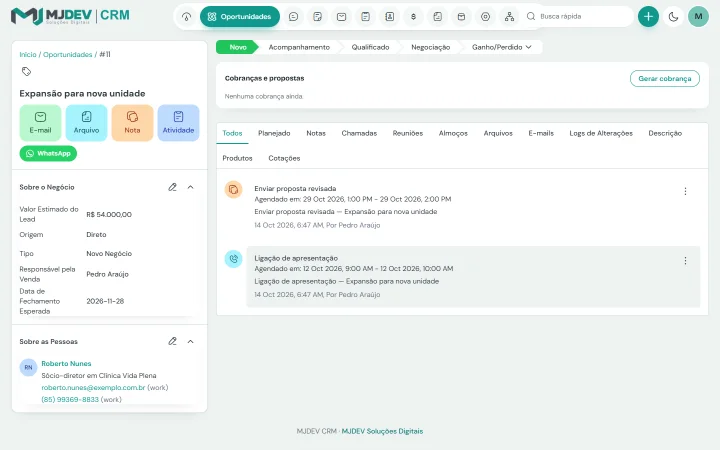Image resolution: width=720 pixels, height=450 pixels.
Task: Click the green WhatsApp button
Action: coord(48,153)
